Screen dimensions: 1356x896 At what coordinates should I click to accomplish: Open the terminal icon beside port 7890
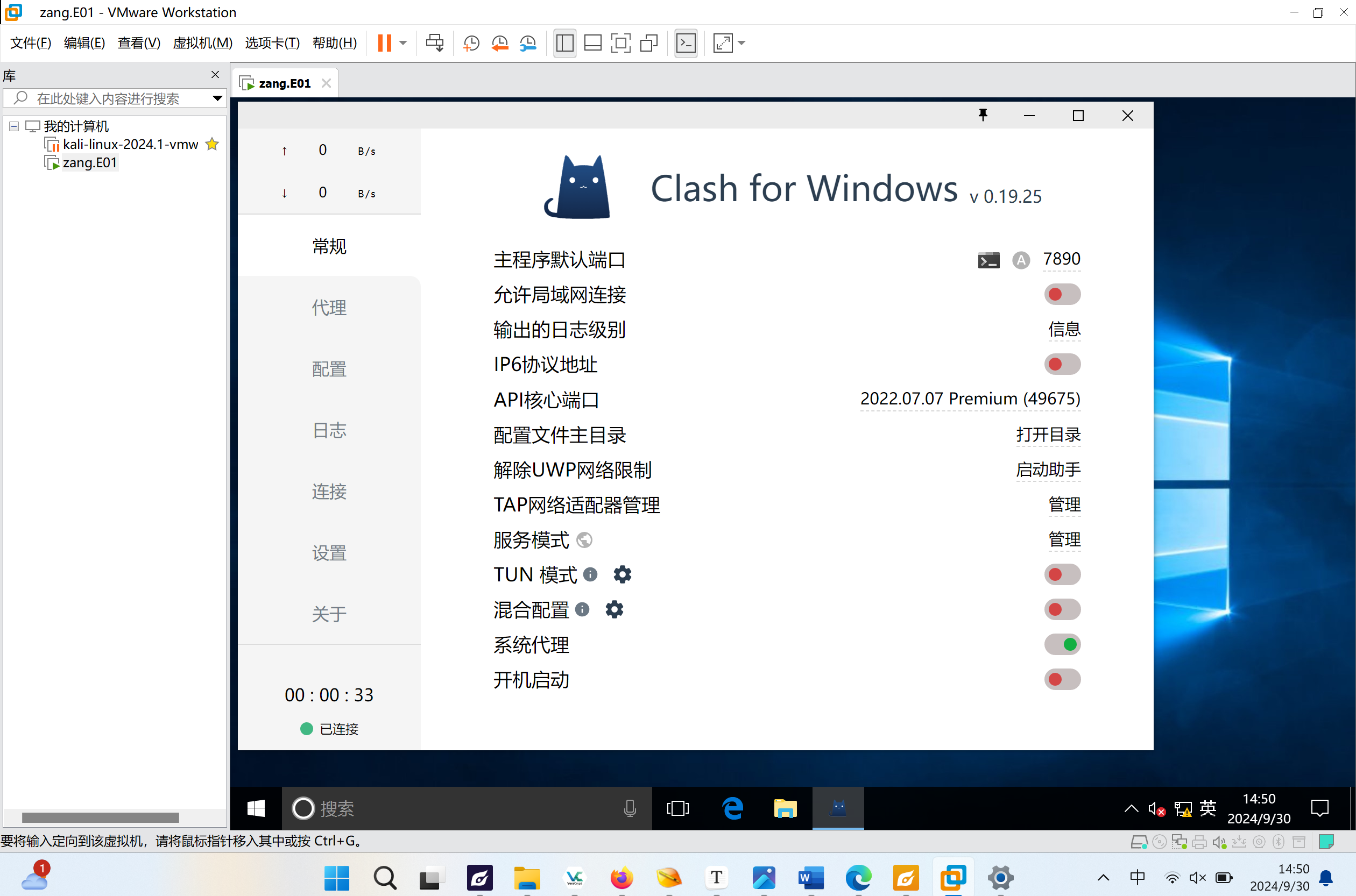[988, 260]
